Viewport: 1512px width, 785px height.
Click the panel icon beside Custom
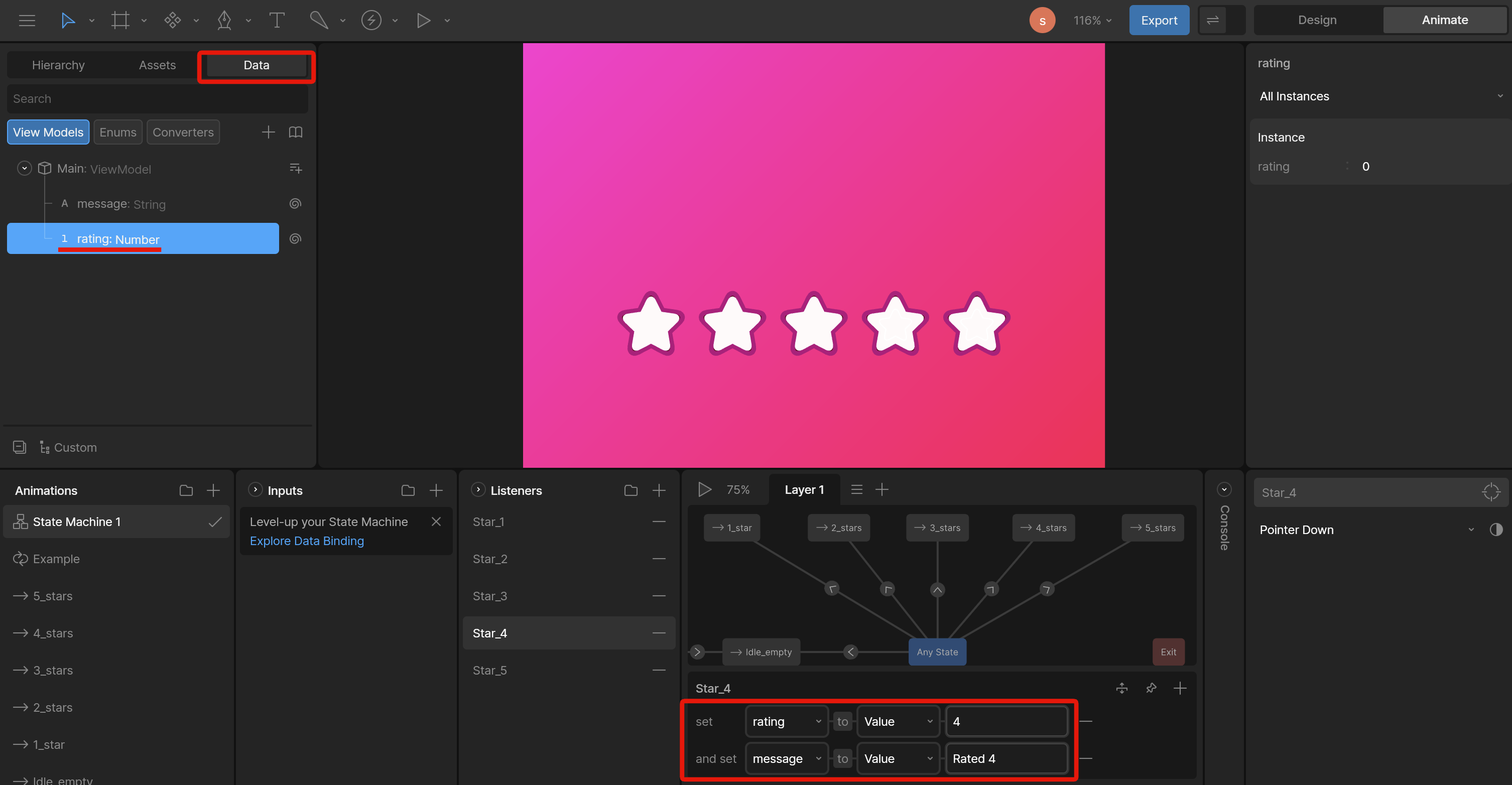tap(20, 447)
